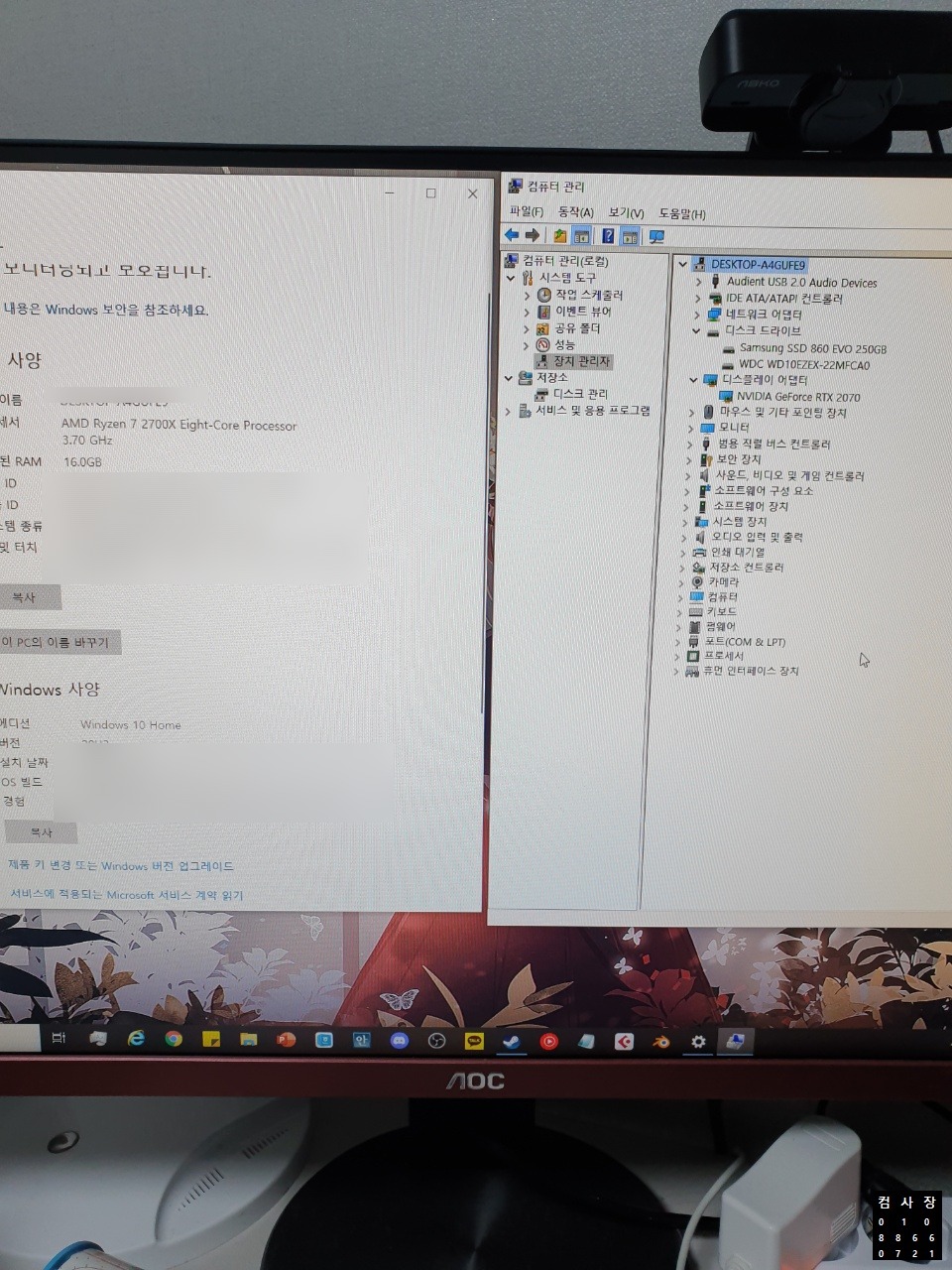Open the Settings gear on the taskbar

(699, 1042)
